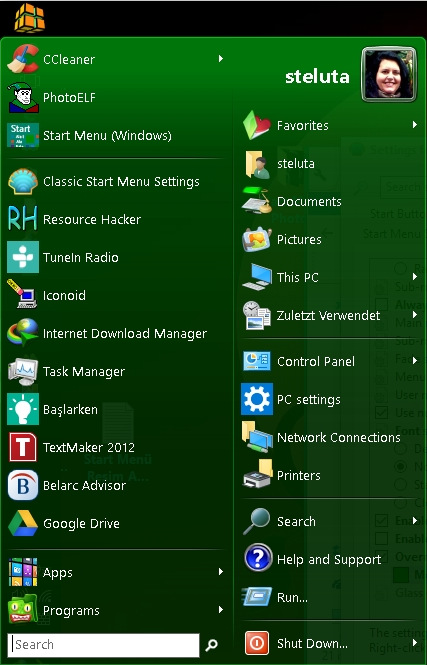Screen dimensions: 427x665
Task: Click the Run... label
Action: coord(293,597)
